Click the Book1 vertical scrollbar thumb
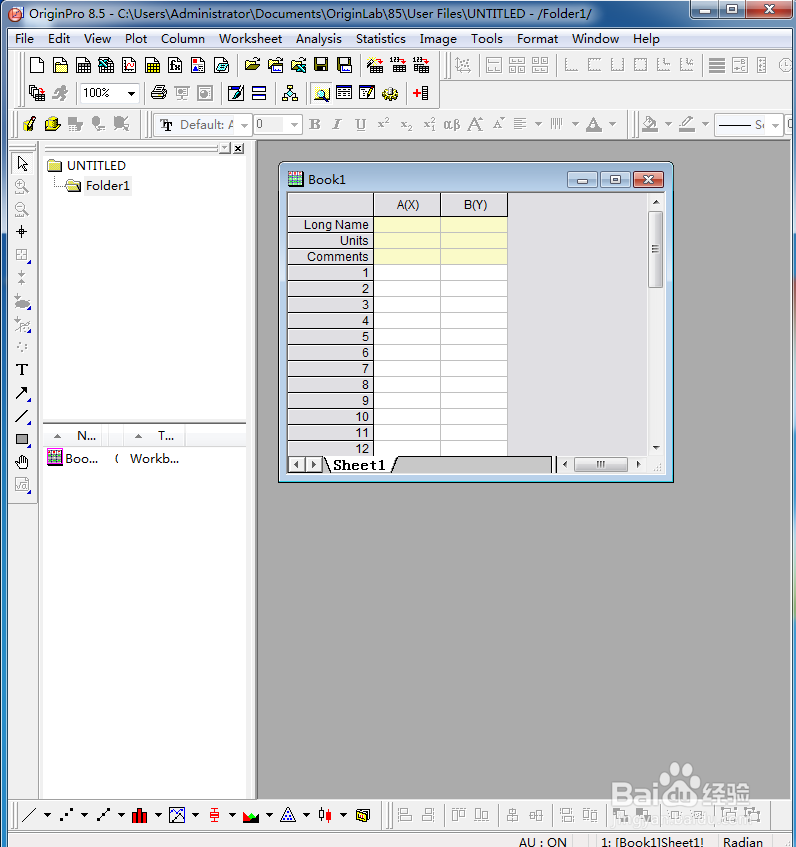 pyautogui.click(x=656, y=249)
